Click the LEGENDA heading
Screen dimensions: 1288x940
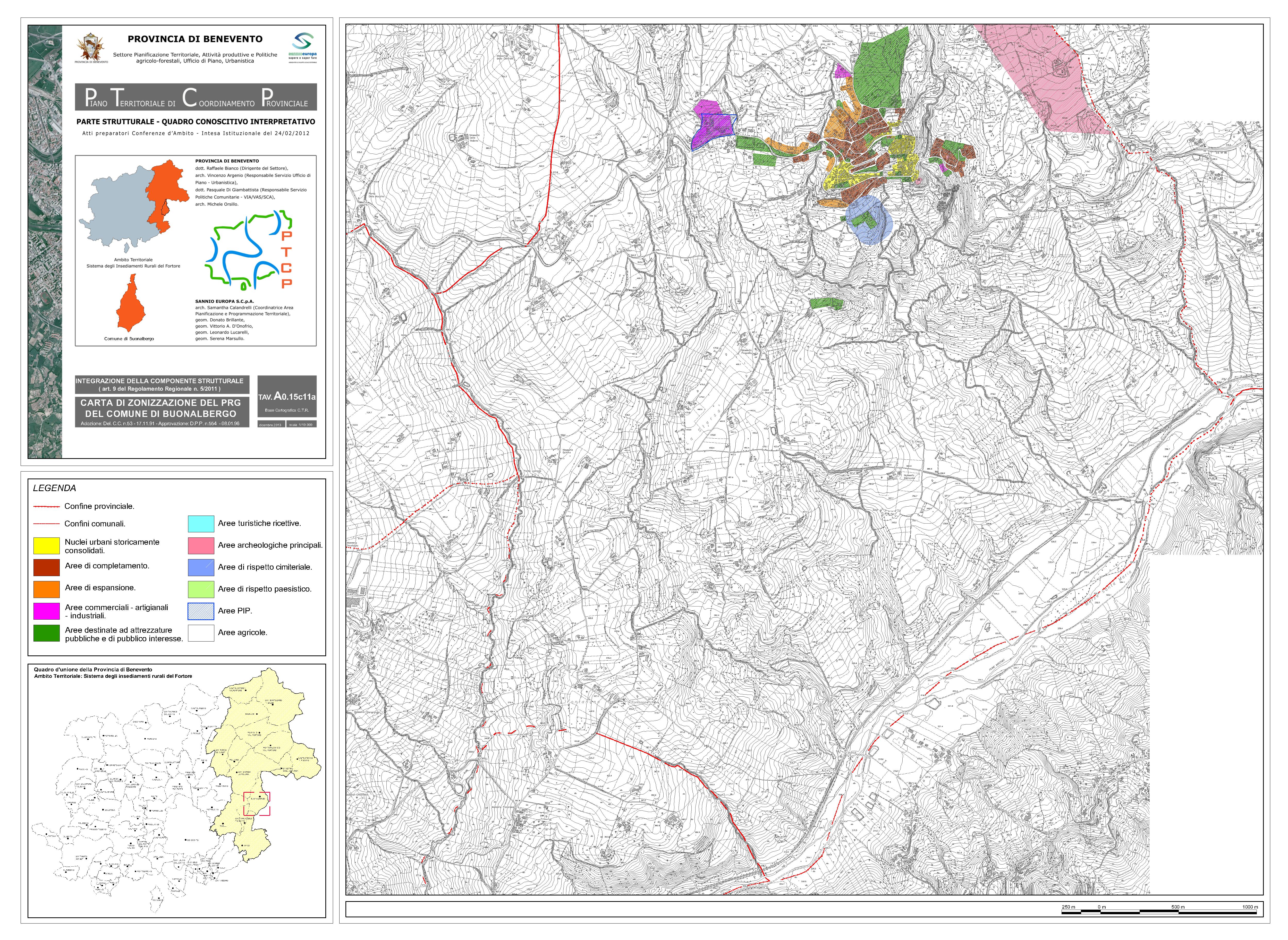coord(55,488)
